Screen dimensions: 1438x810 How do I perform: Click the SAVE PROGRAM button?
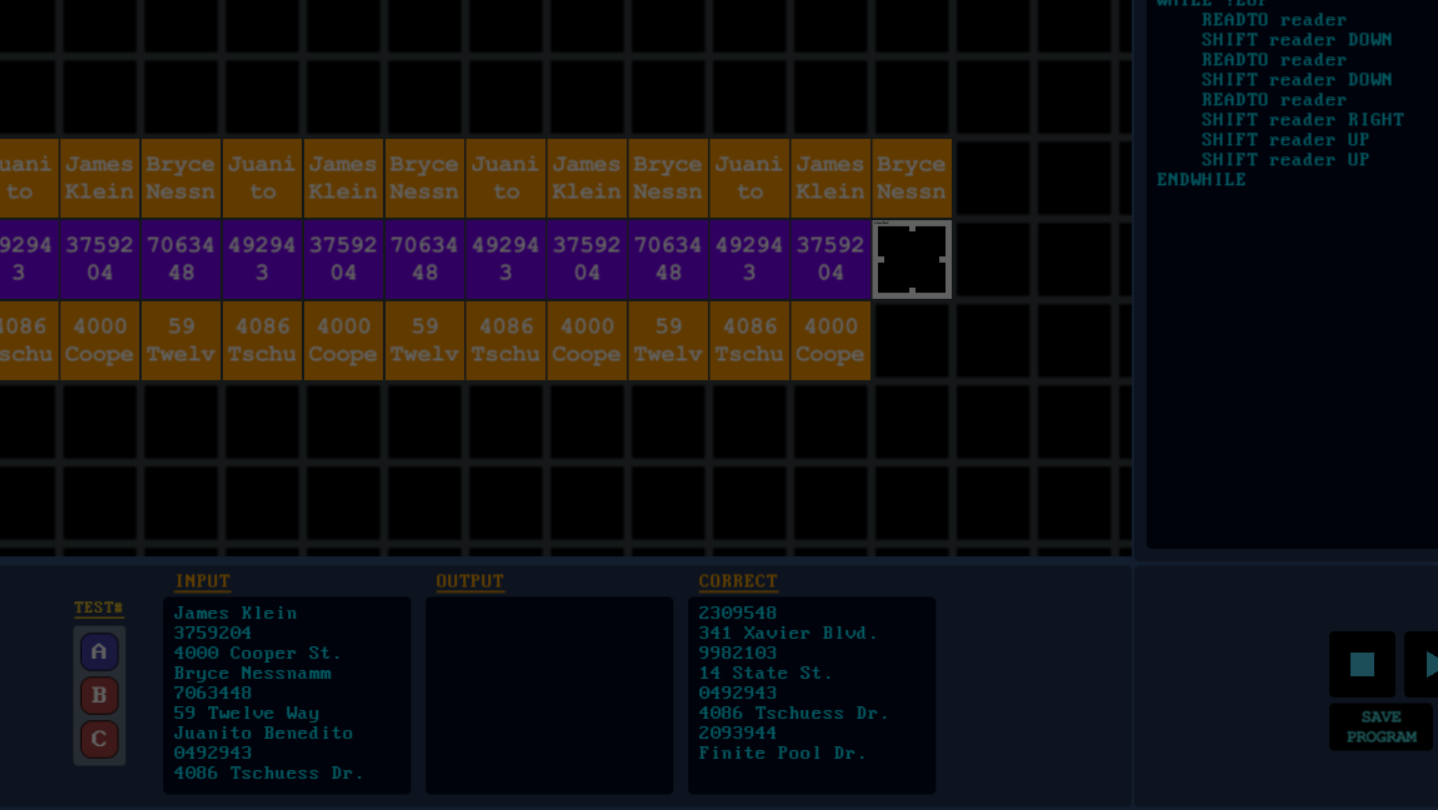pos(1380,727)
